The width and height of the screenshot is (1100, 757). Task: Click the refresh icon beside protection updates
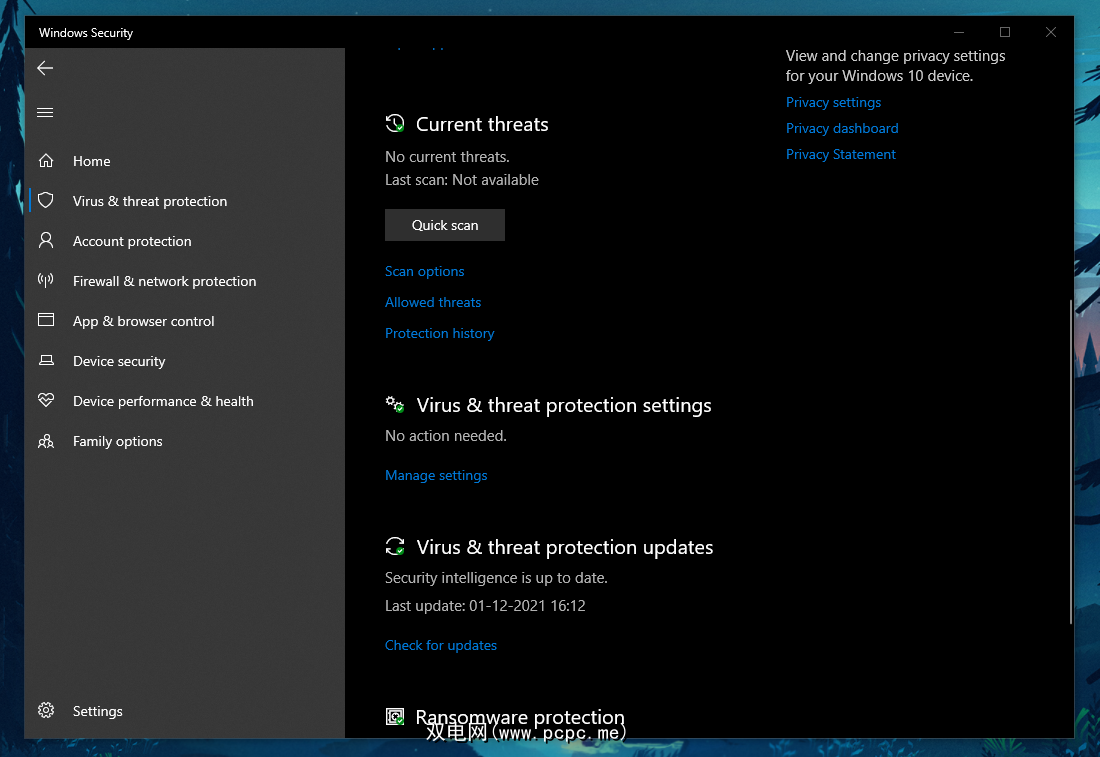tap(395, 547)
